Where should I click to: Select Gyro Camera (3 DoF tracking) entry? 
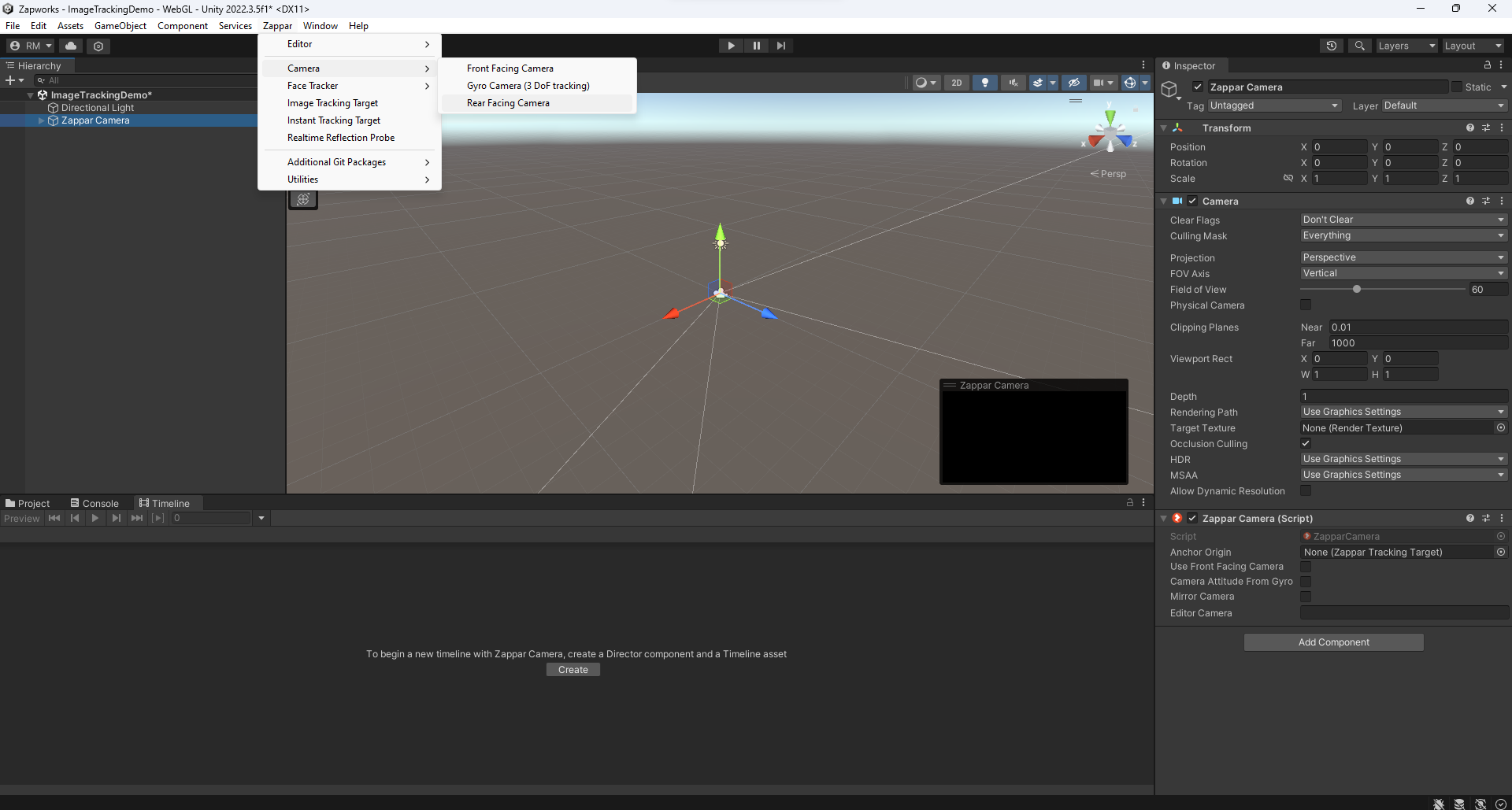[537, 86]
